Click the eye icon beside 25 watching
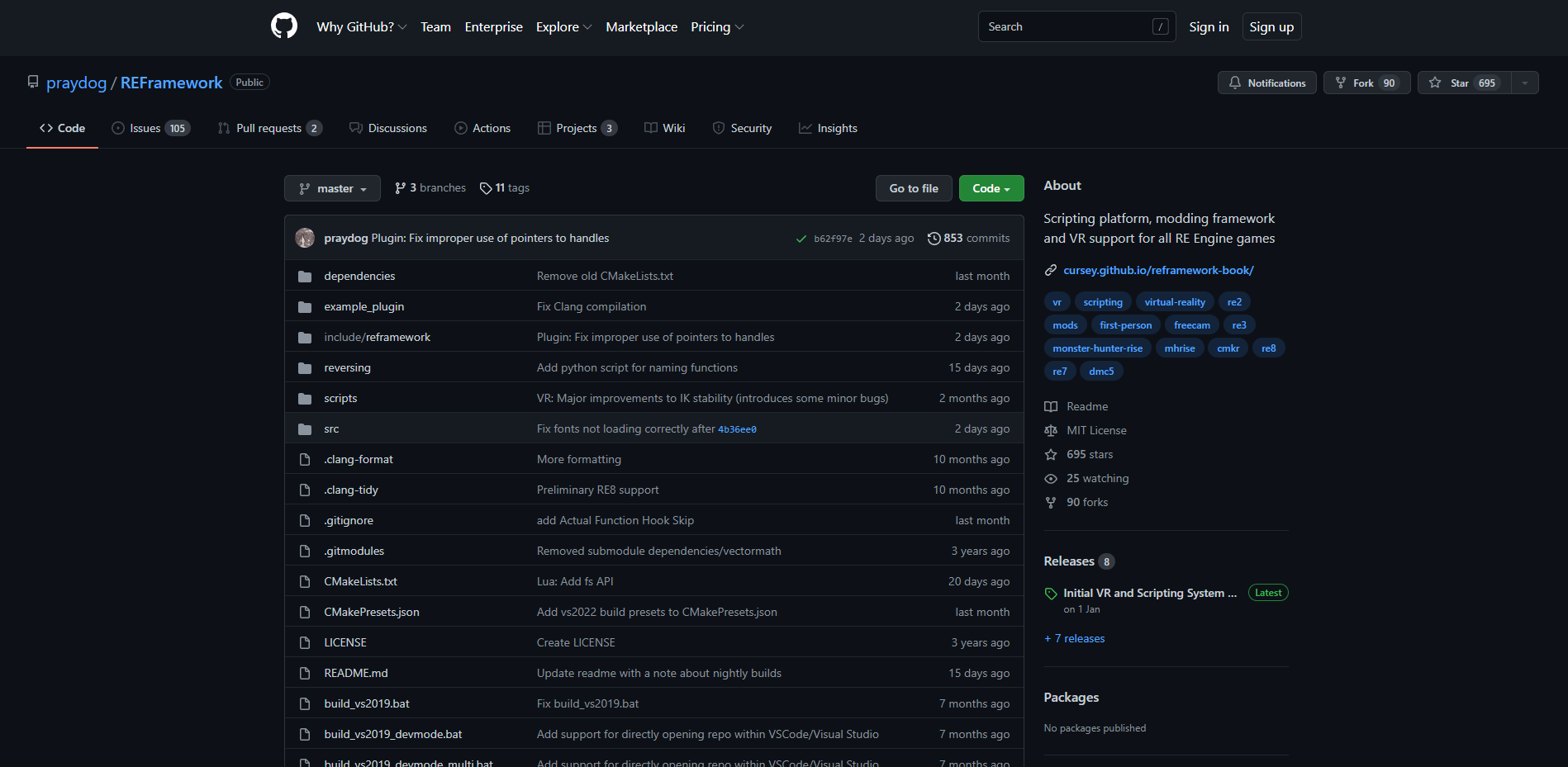Image resolution: width=1568 pixels, height=767 pixels. pyautogui.click(x=1051, y=478)
